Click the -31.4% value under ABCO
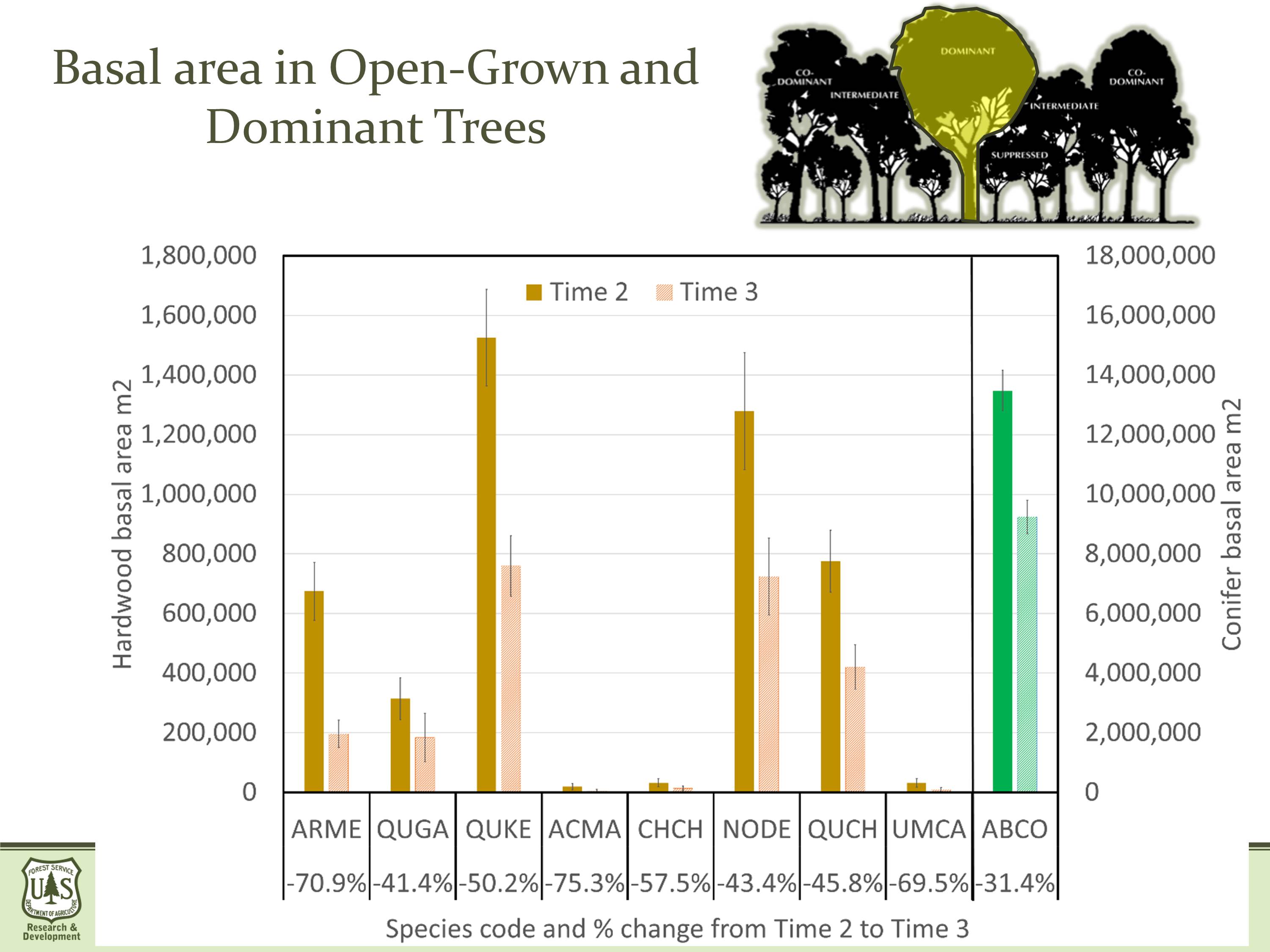This screenshot has height=952, width=1270. 1015,883
